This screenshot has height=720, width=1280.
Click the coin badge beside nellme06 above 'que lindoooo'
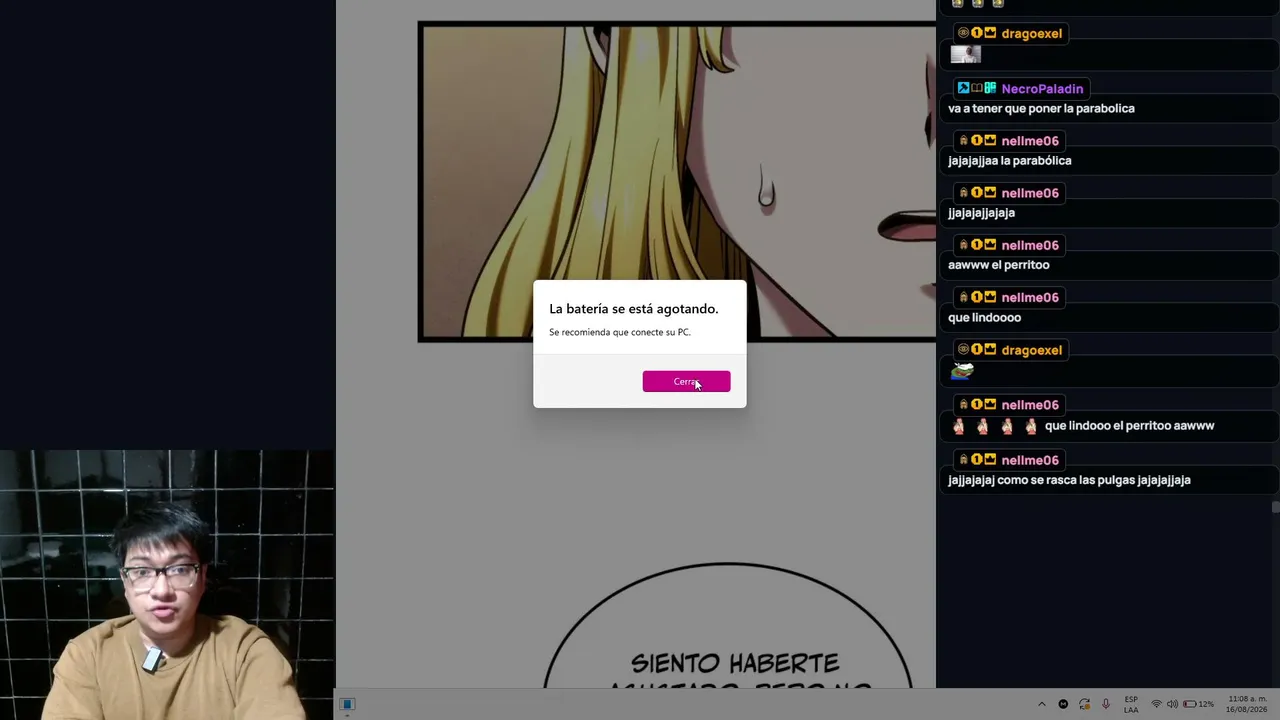coord(977,297)
